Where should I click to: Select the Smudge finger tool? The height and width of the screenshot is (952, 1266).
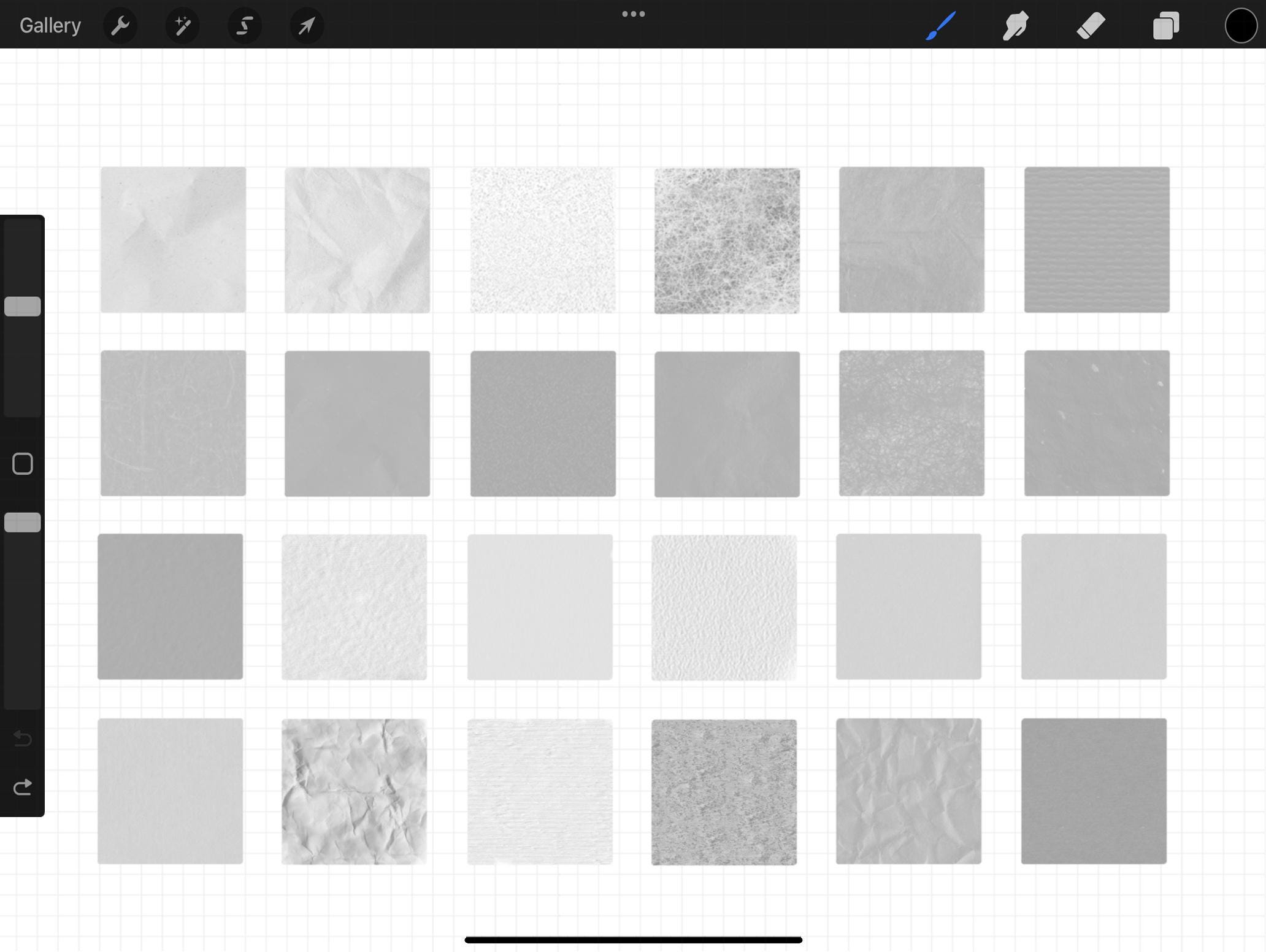tap(1016, 26)
